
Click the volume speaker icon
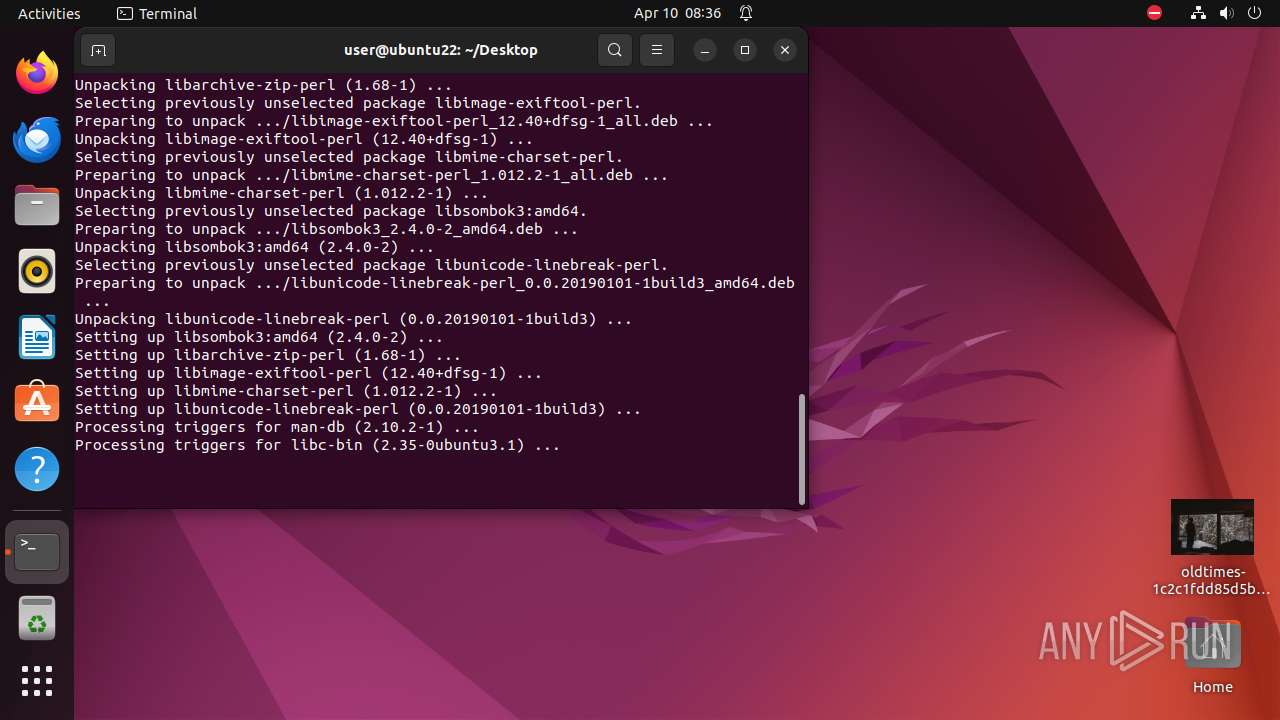[x=1227, y=13]
